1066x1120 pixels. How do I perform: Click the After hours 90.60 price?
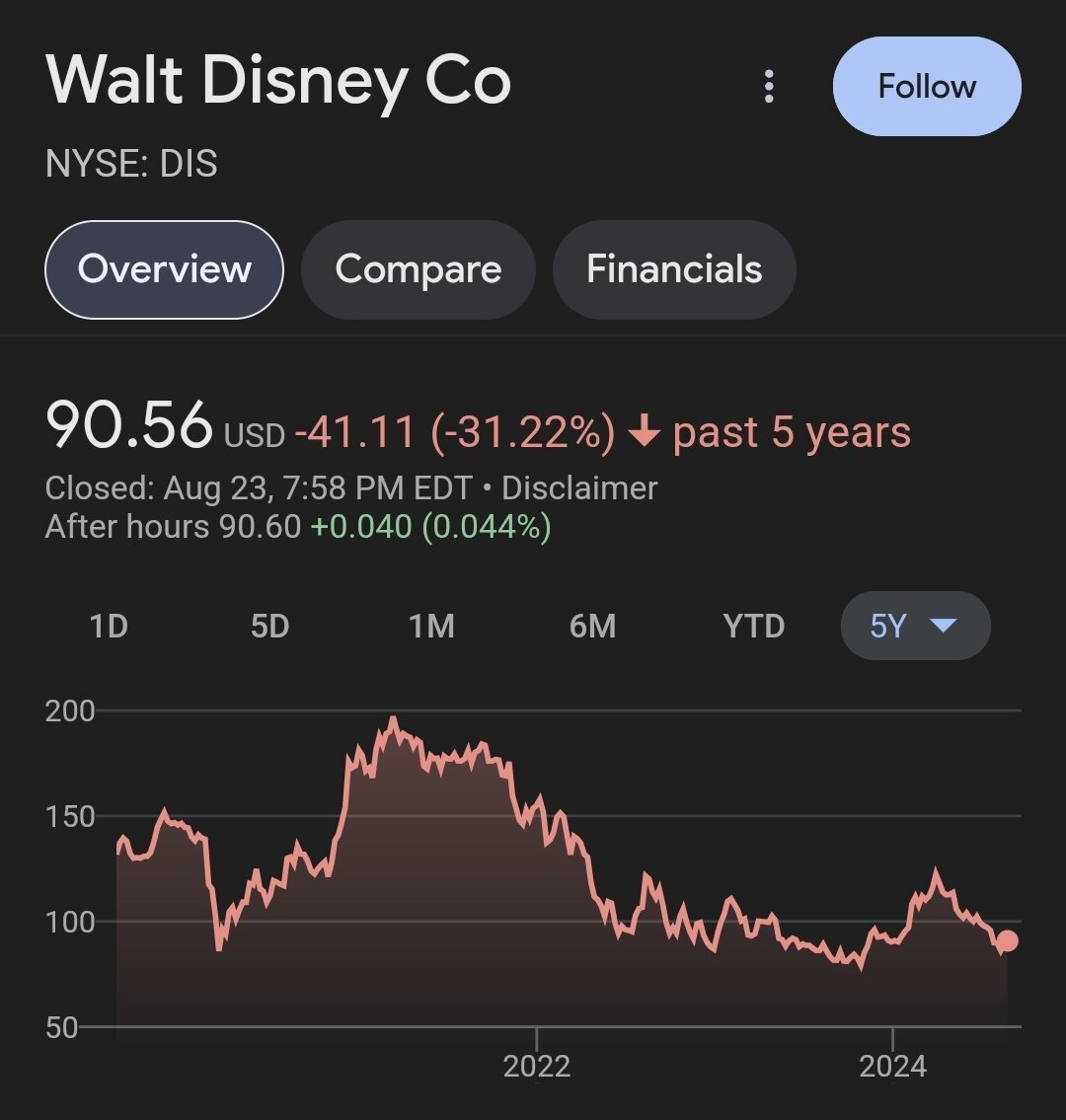259,527
